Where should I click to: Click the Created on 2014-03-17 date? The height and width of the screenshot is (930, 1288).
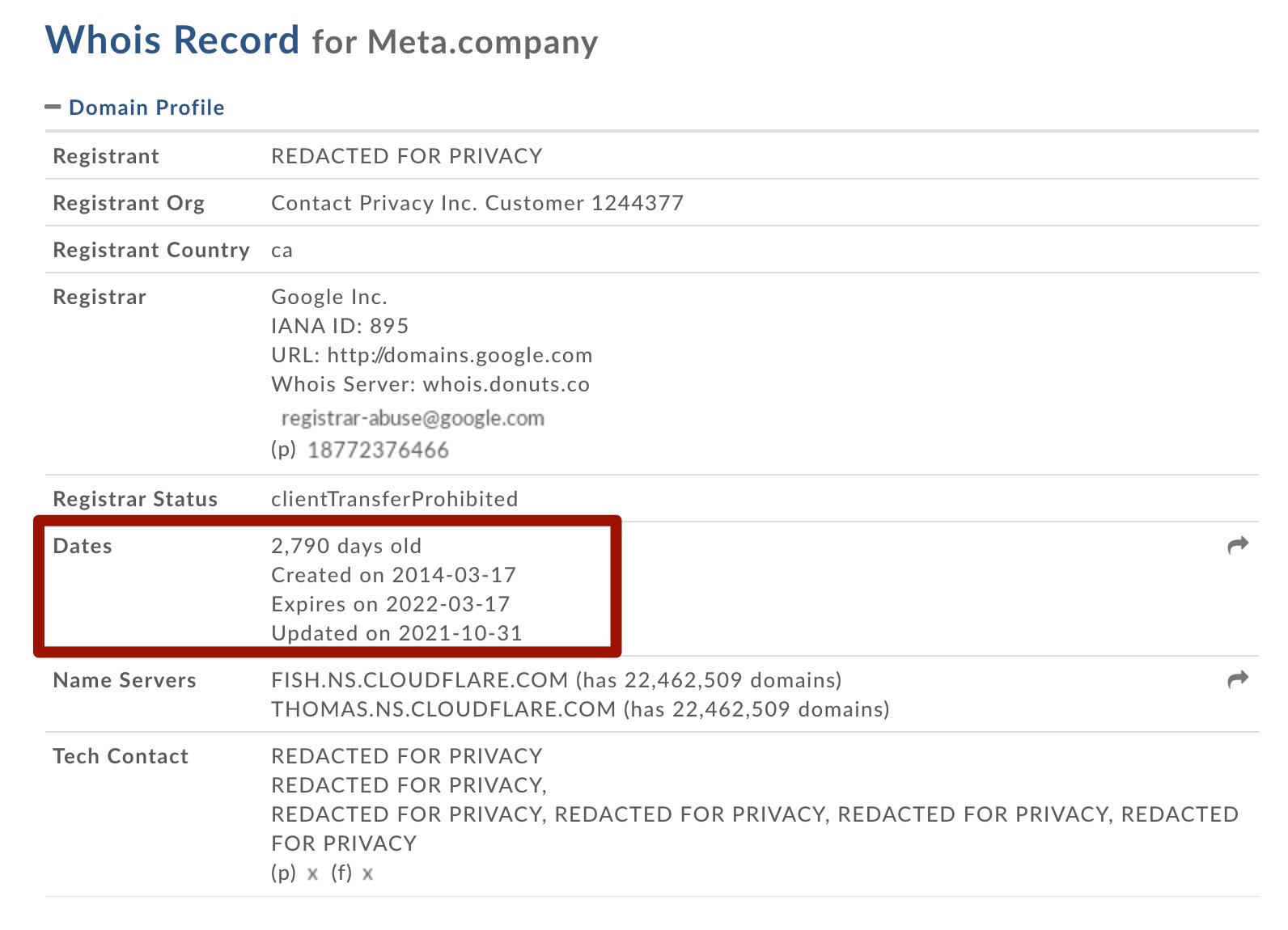pyautogui.click(x=393, y=575)
